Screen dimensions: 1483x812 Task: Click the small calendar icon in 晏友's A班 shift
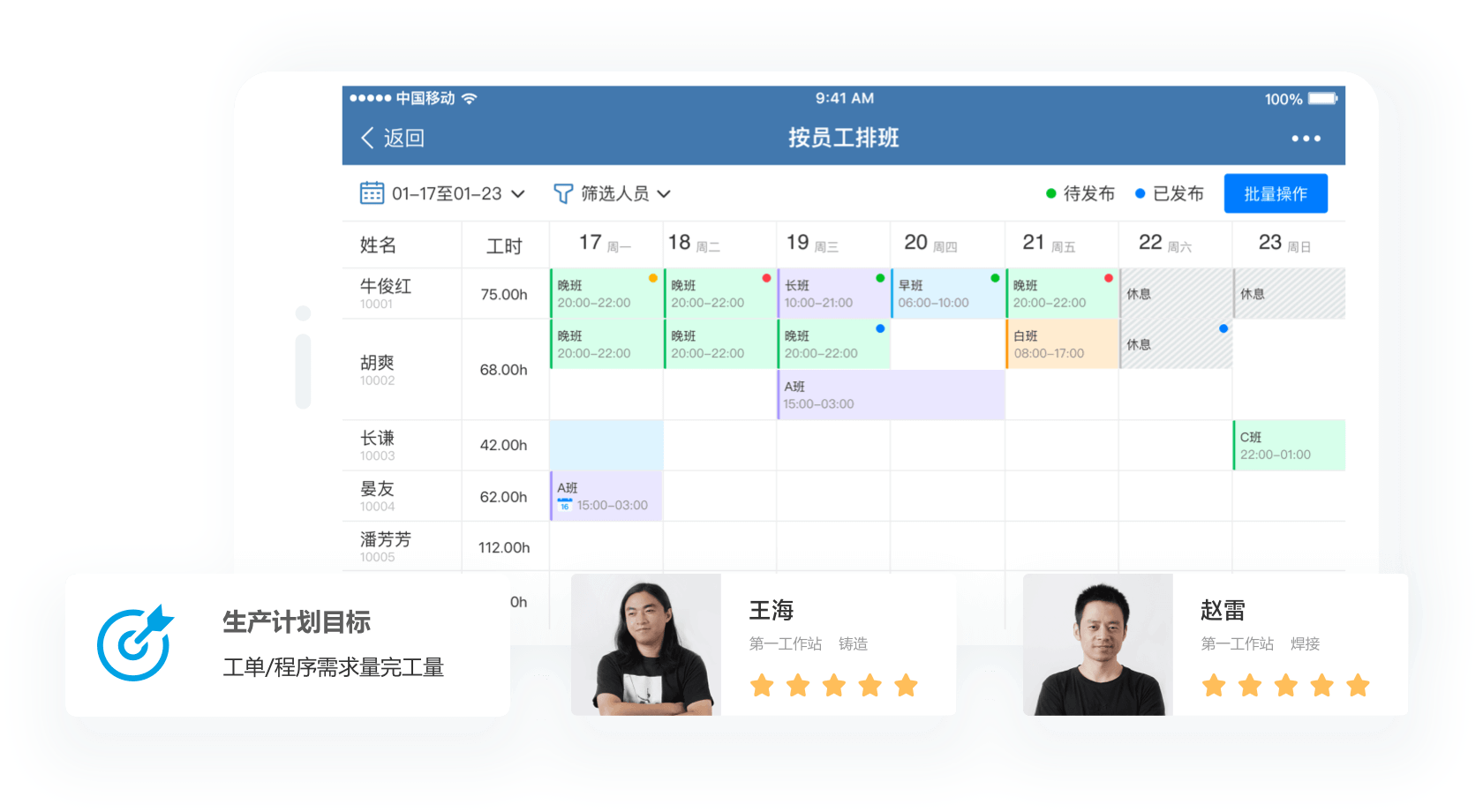tap(564, 506)
